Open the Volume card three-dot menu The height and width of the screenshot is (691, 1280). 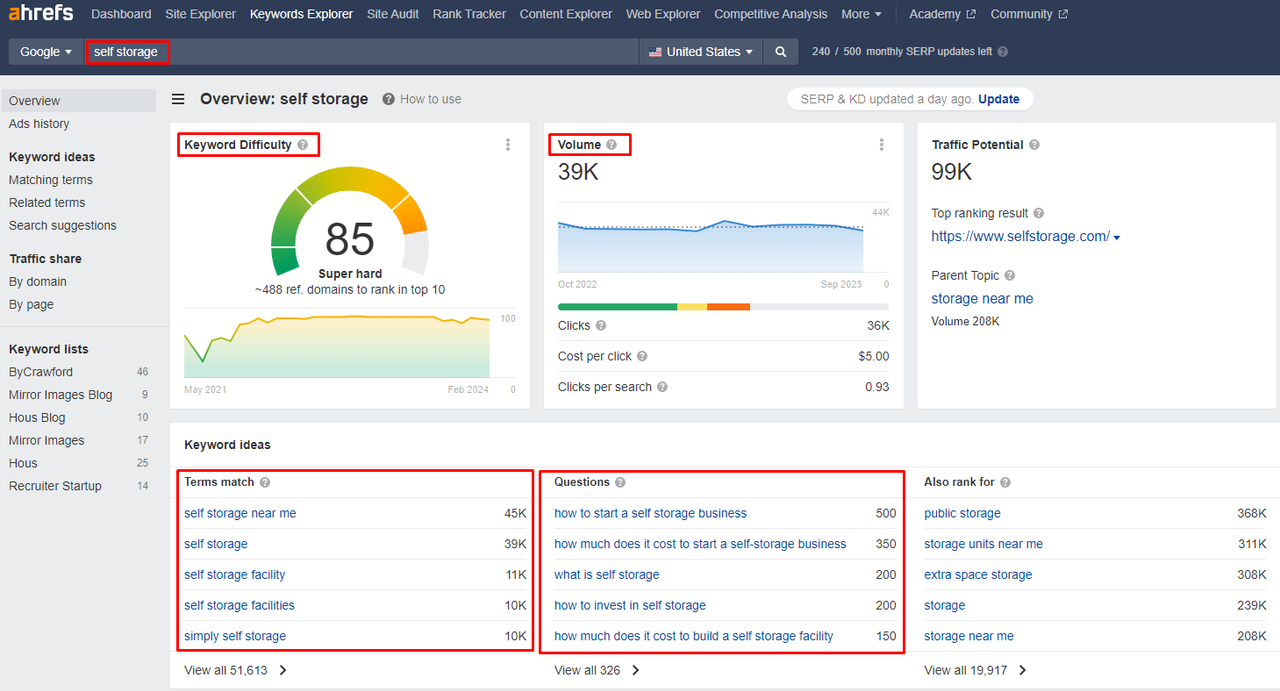pos(881,145)
